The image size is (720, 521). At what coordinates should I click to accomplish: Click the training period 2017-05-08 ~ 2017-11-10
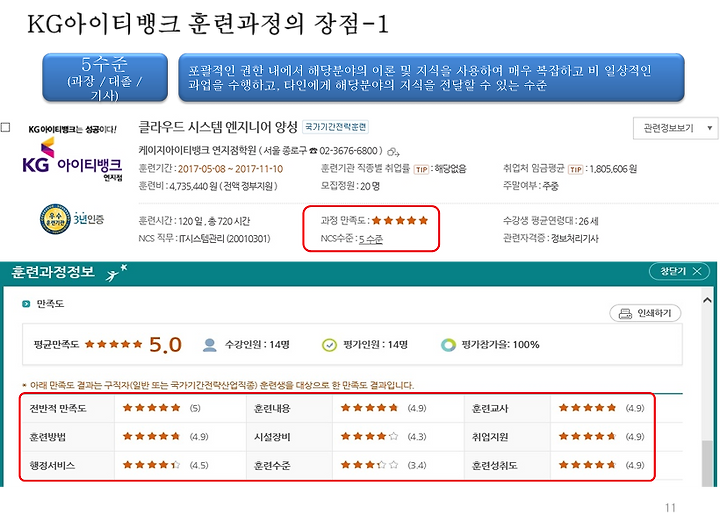coord(230,169)
